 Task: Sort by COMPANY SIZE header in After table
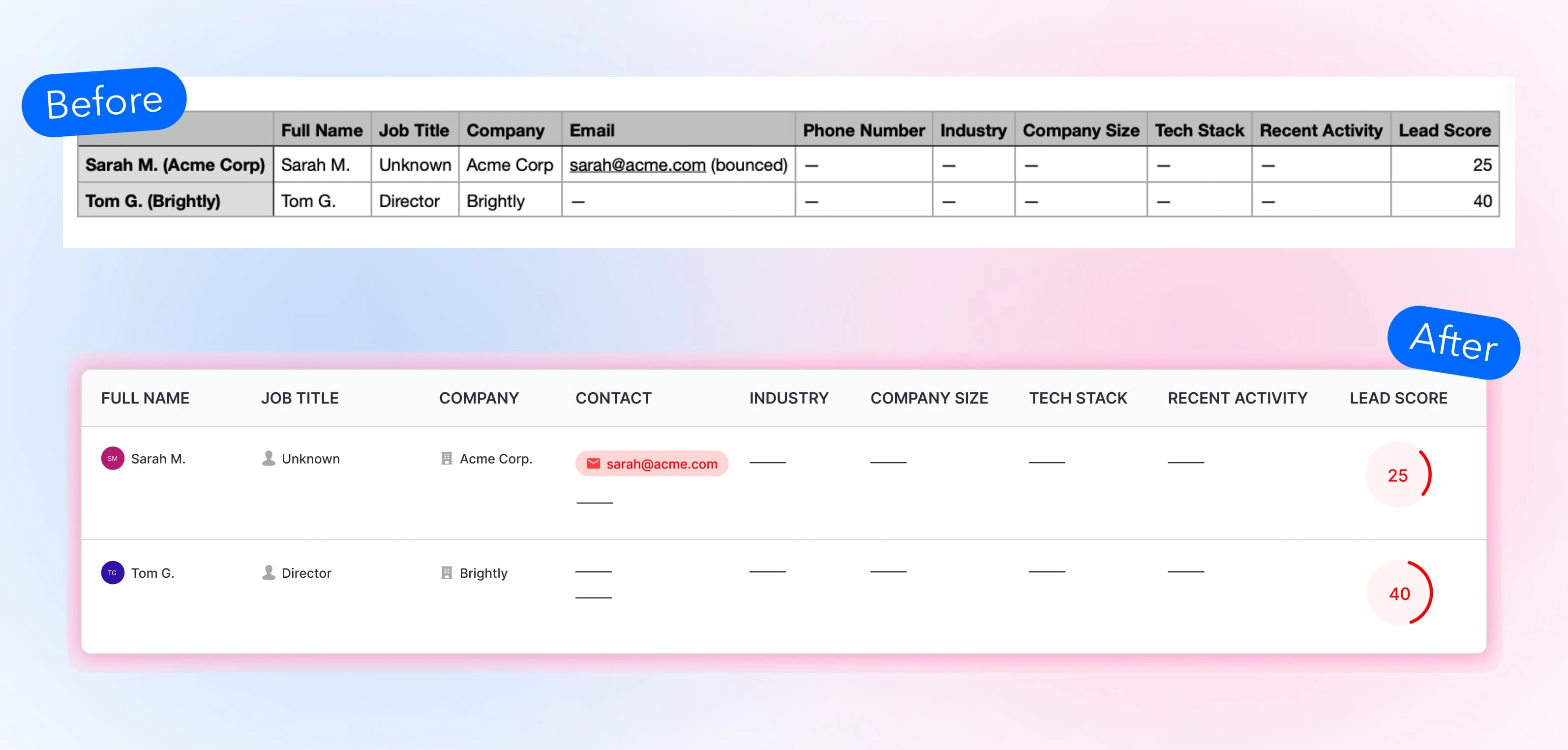click(x=930, y=398)
